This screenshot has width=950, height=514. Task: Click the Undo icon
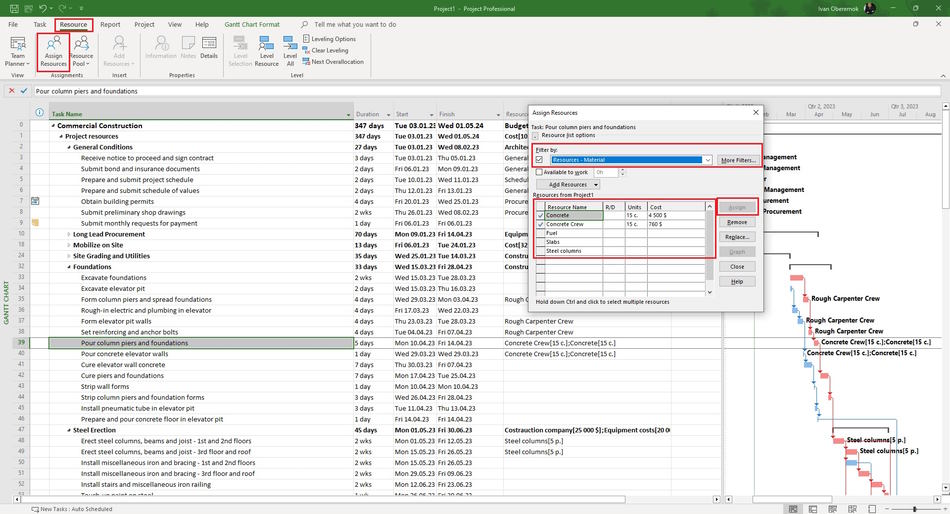(x=43, y=8)
